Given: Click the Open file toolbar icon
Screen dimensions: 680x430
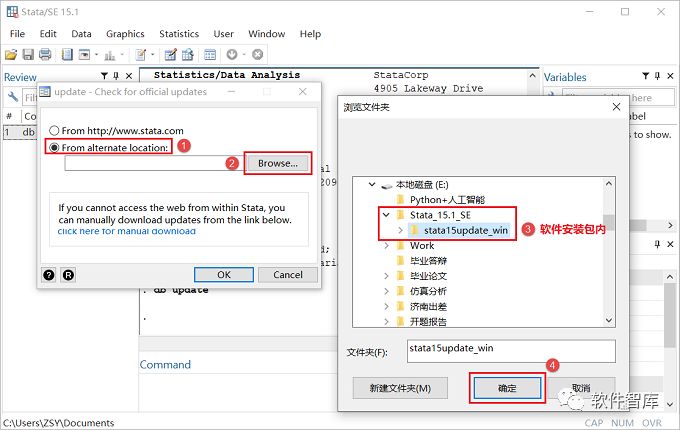Looking at the screenshot, I should (11, 55).
